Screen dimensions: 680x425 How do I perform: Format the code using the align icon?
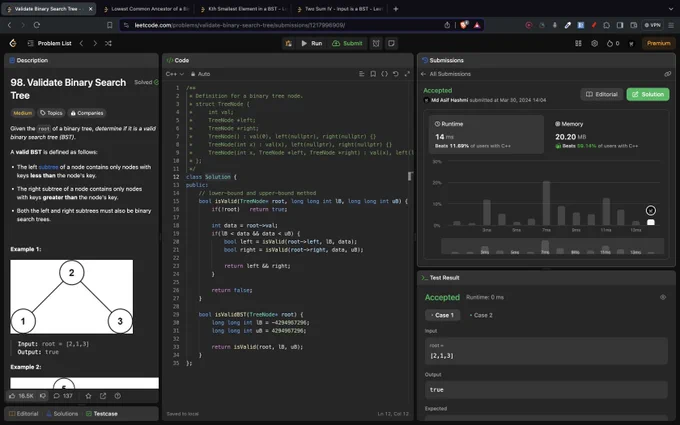(362, 74)
